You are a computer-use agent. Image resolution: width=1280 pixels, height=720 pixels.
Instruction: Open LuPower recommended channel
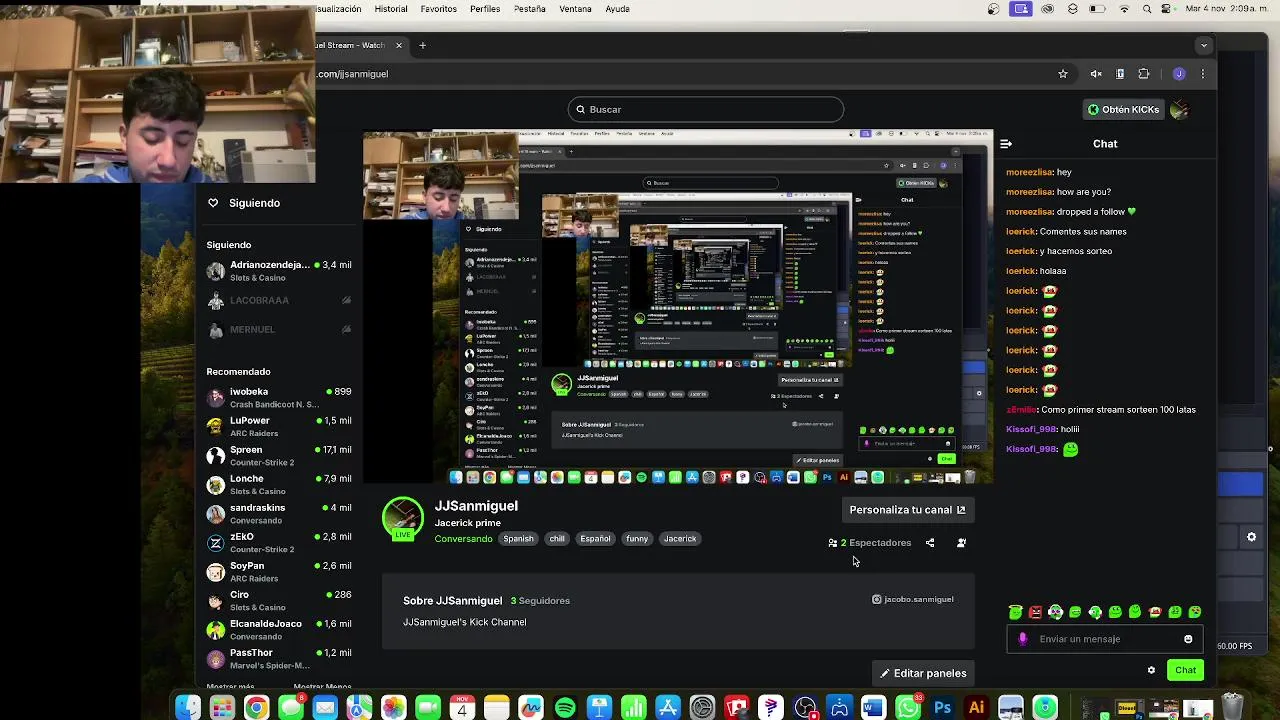279,427
